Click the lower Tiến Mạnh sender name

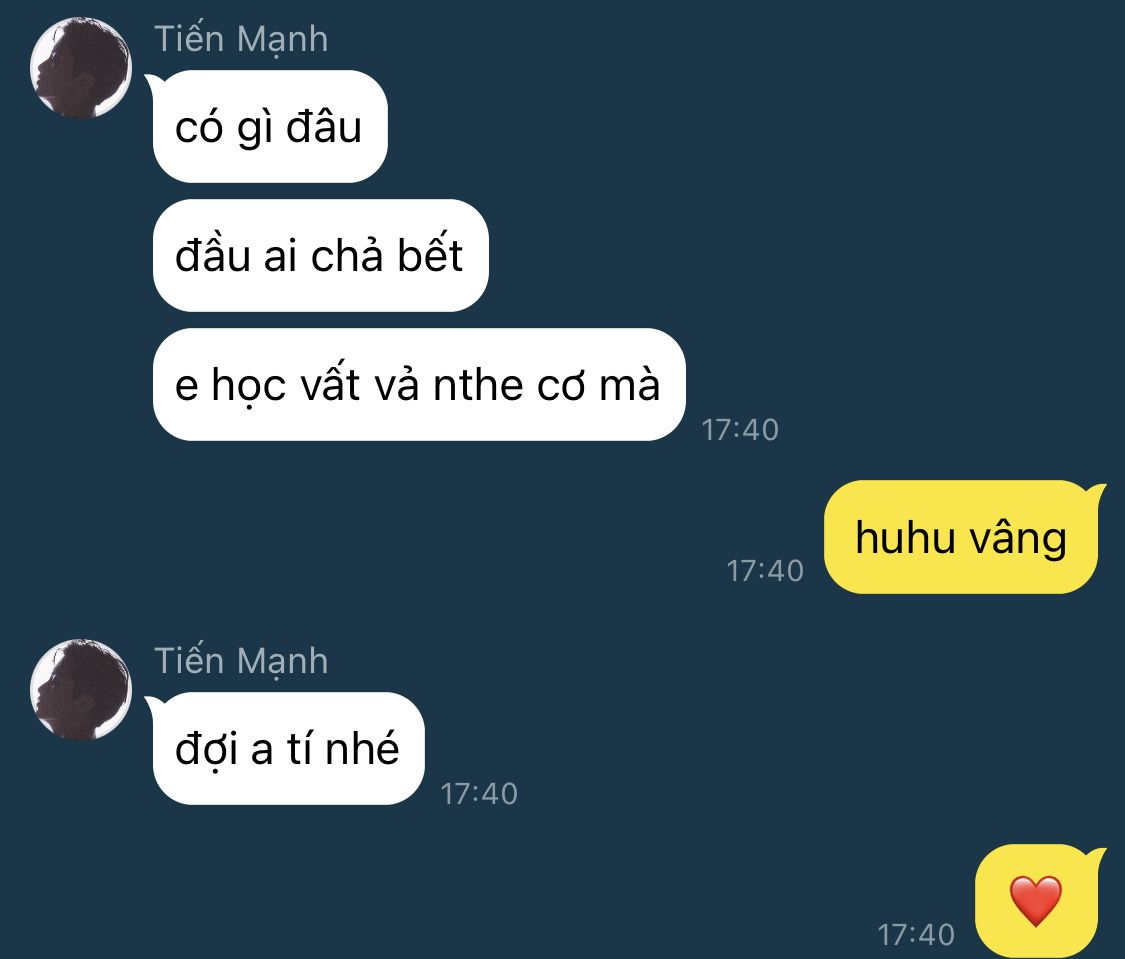coord(241,661)
